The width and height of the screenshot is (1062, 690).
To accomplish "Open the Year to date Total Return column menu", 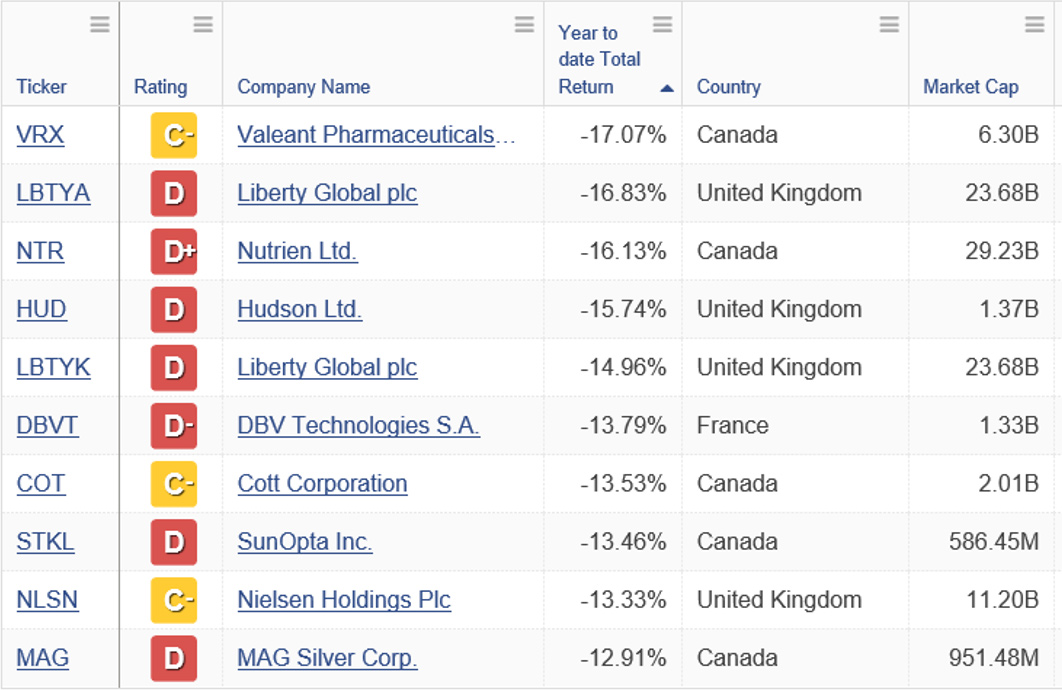I will [x=662, y=25].
